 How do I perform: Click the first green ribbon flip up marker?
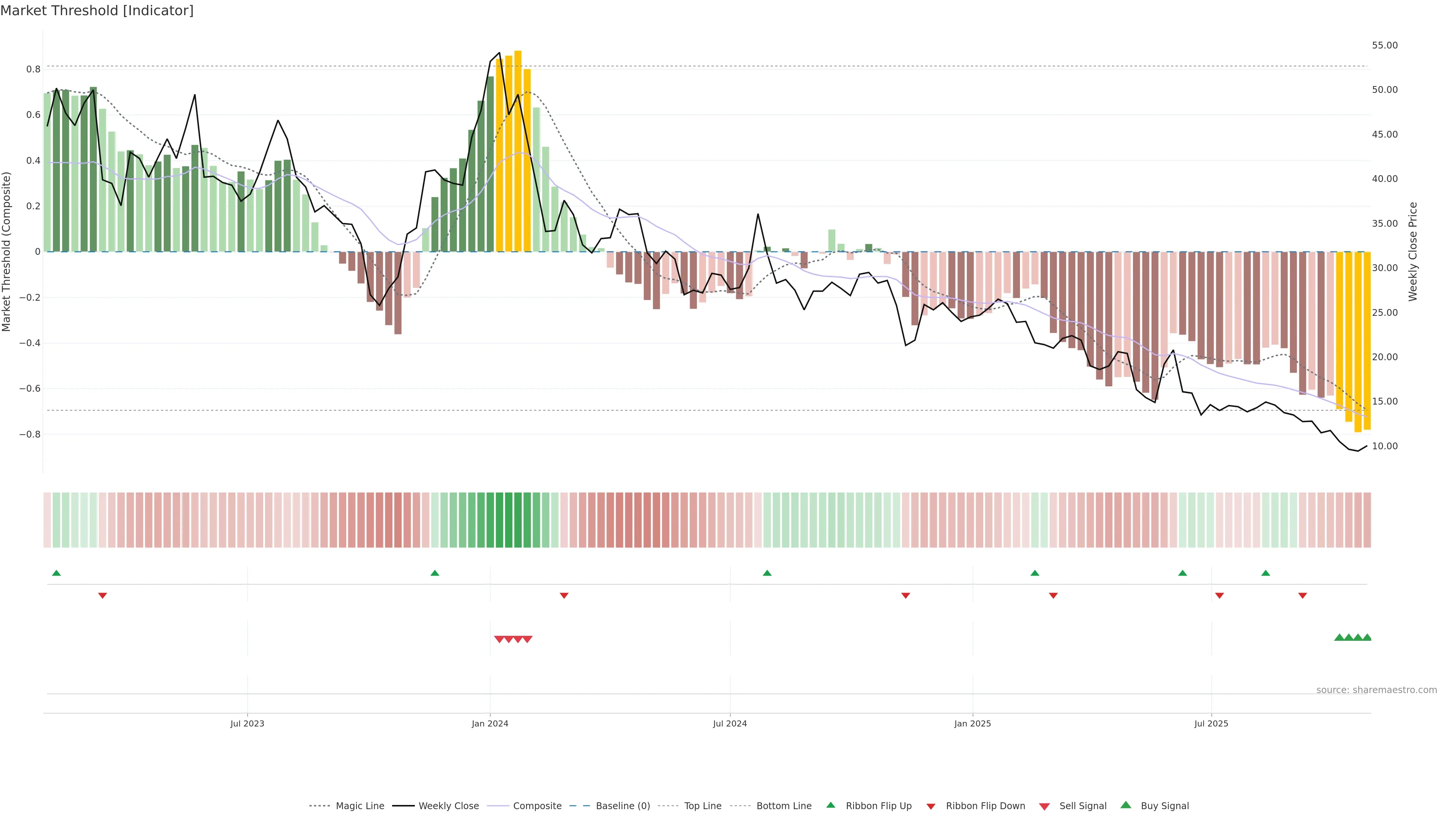[56, 573]
